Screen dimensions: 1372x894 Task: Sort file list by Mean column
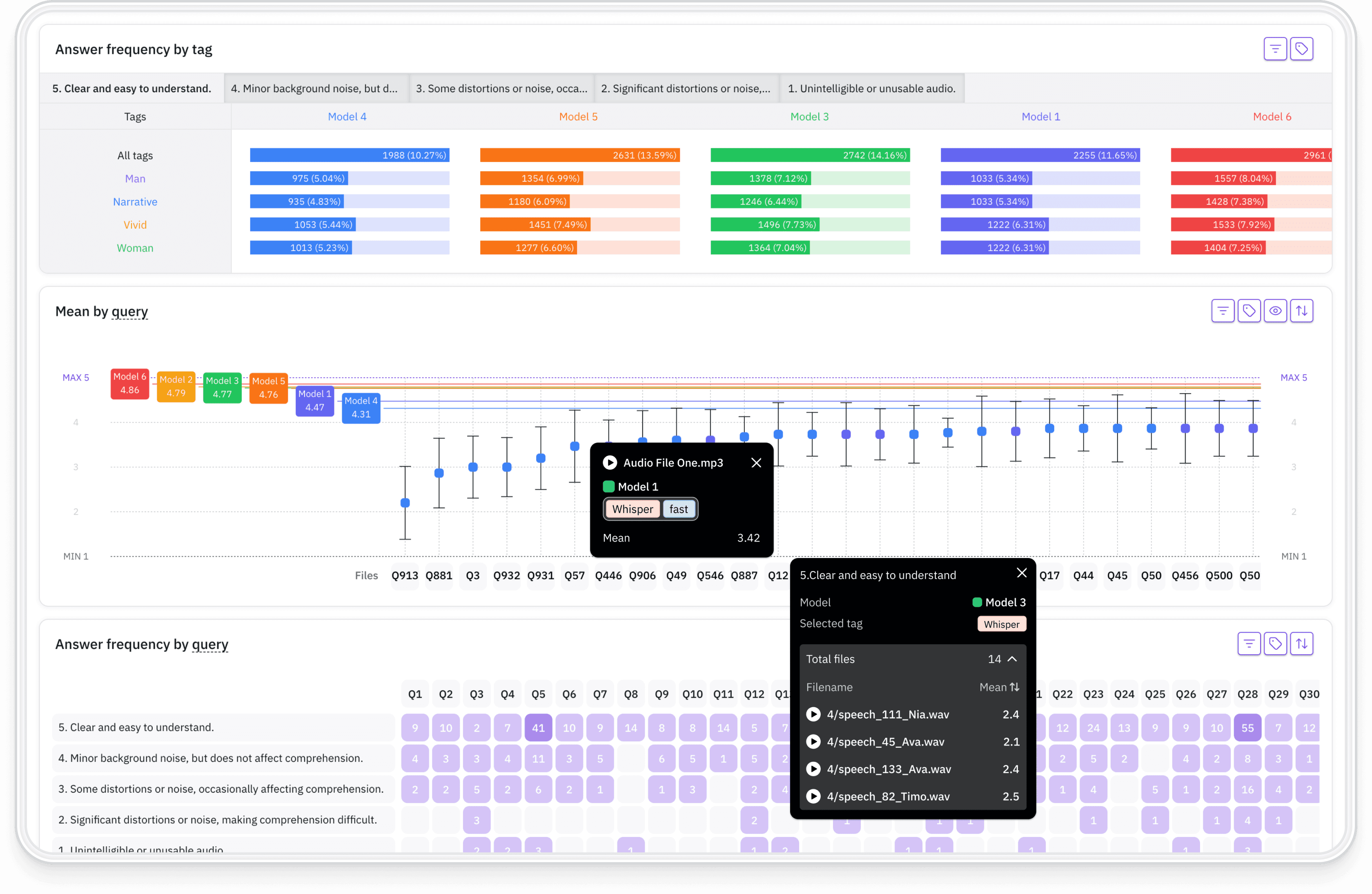click(x=1000, y=687)
